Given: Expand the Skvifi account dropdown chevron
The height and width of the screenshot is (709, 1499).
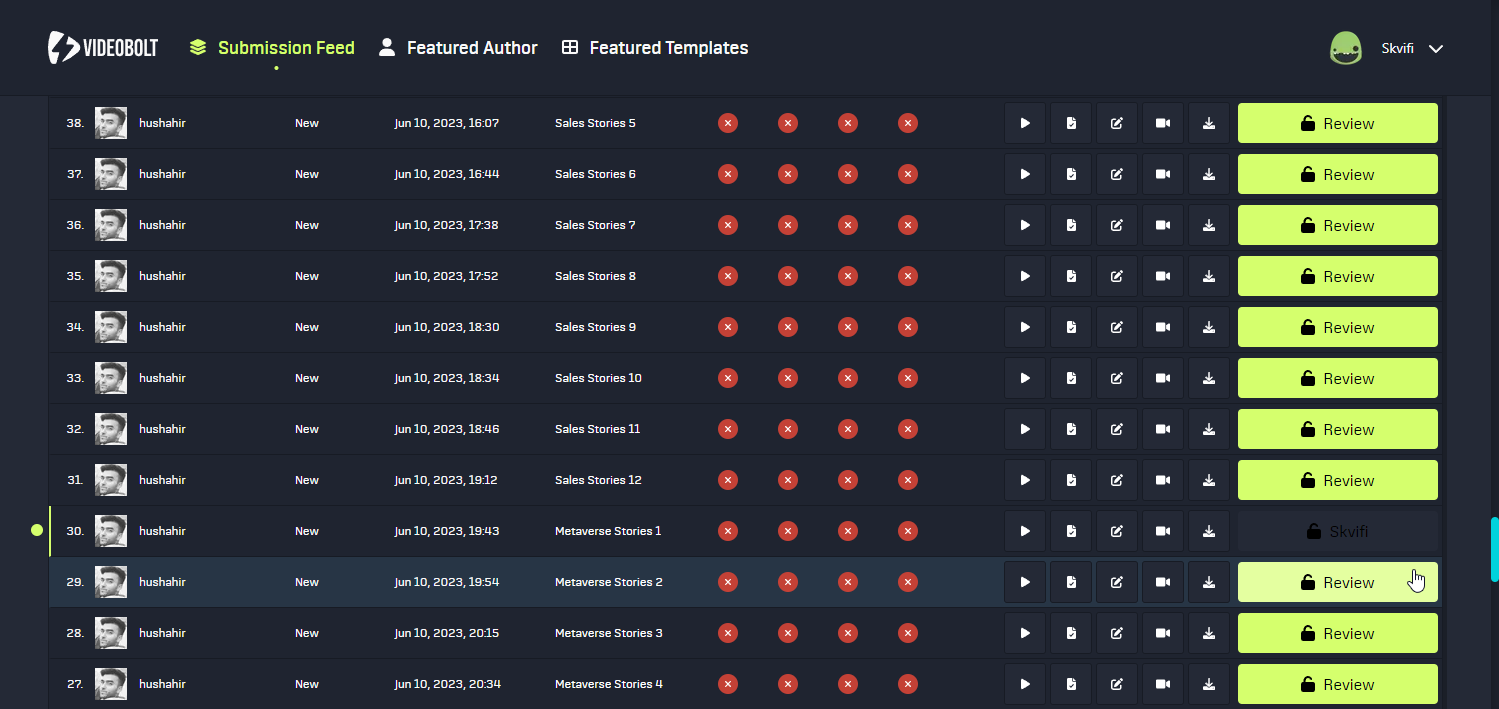Looking at the screenshot, I should tap(1436, 49).
